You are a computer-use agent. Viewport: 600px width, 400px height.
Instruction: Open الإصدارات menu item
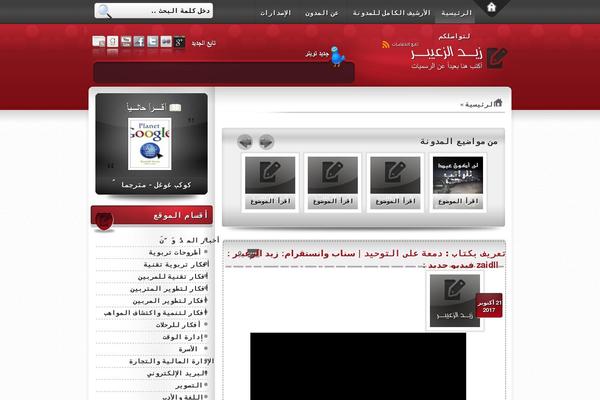tap(276, 13)
